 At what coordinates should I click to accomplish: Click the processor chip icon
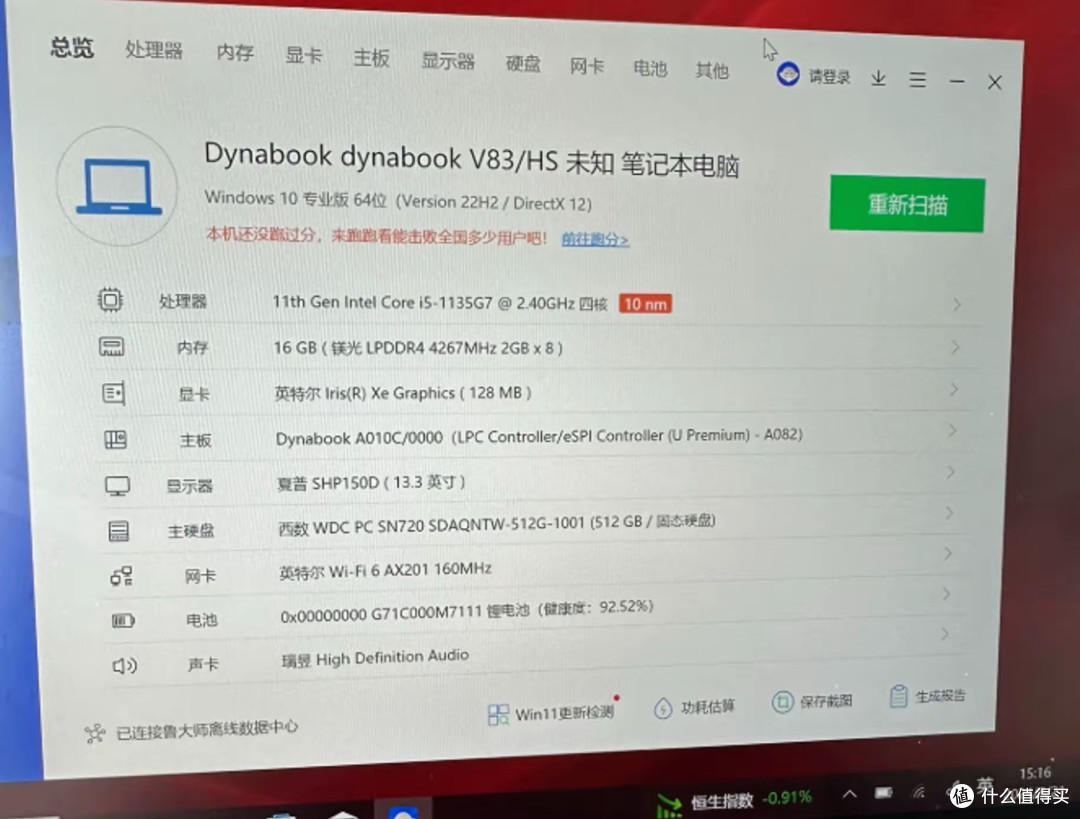tap(110, 300)
